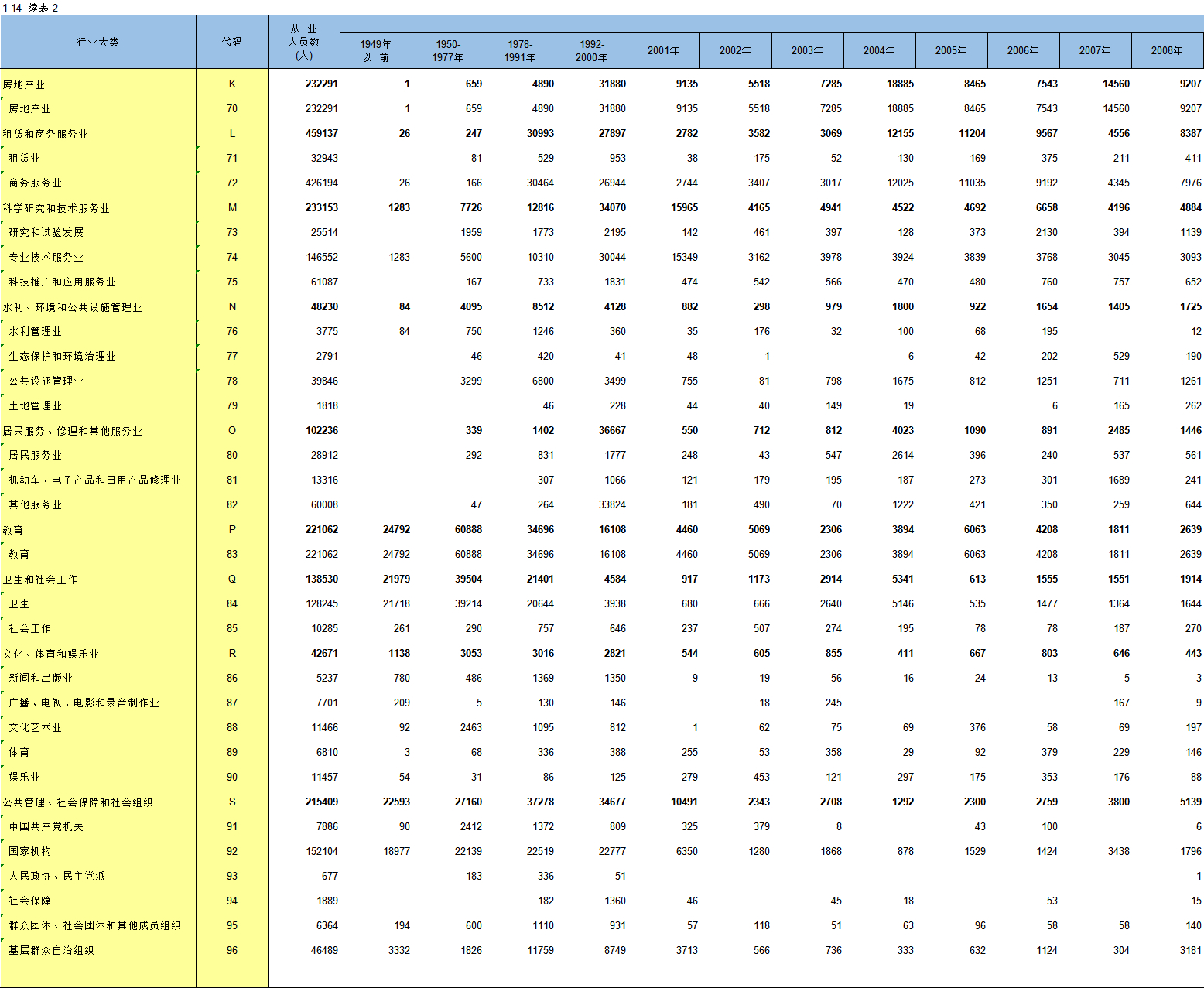
Task: Click the 其他服务业 row label
Action: [x=36, y=505]
